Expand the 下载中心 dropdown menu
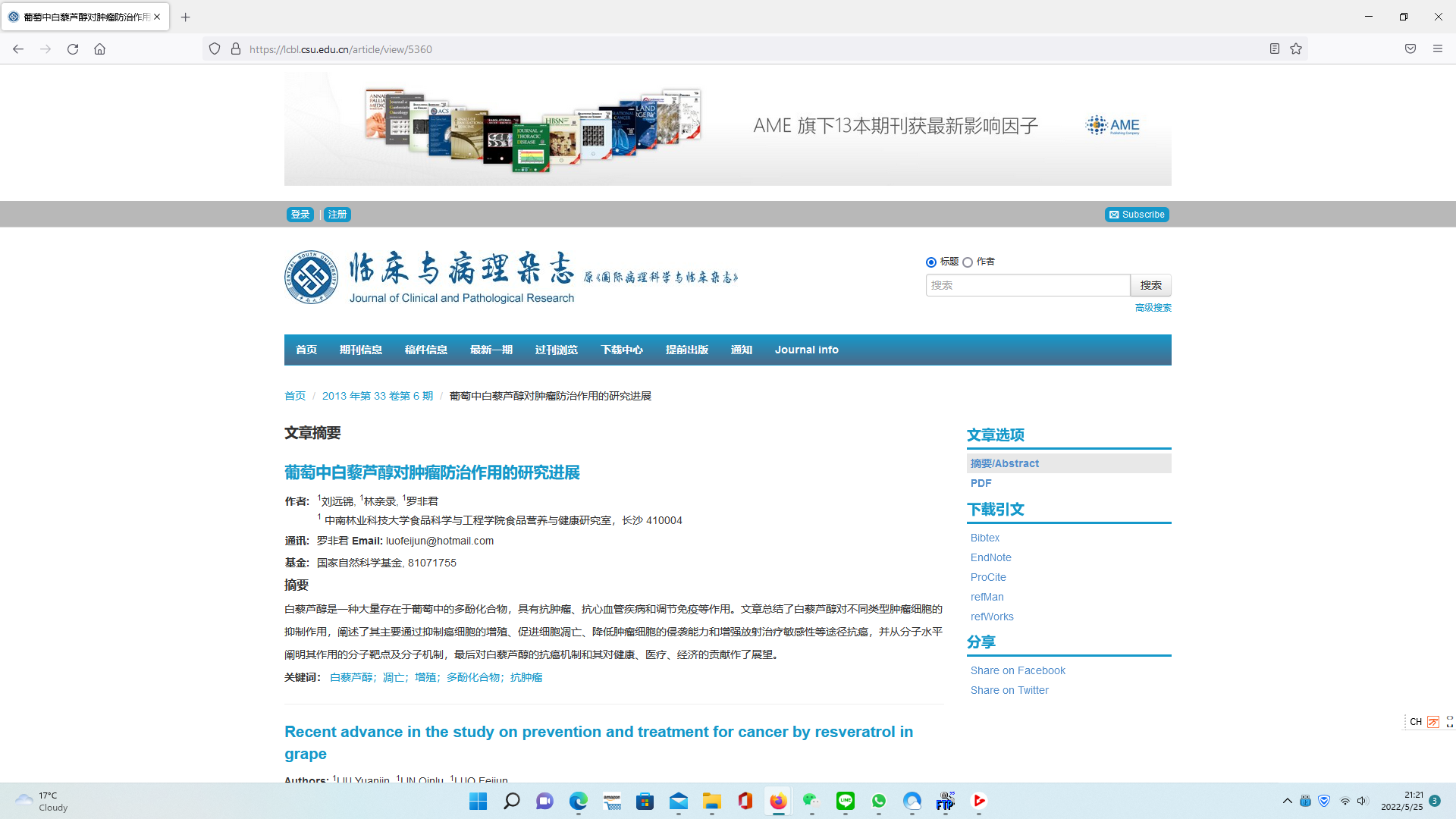This screenshot has height=819, width=1456. 621,350
